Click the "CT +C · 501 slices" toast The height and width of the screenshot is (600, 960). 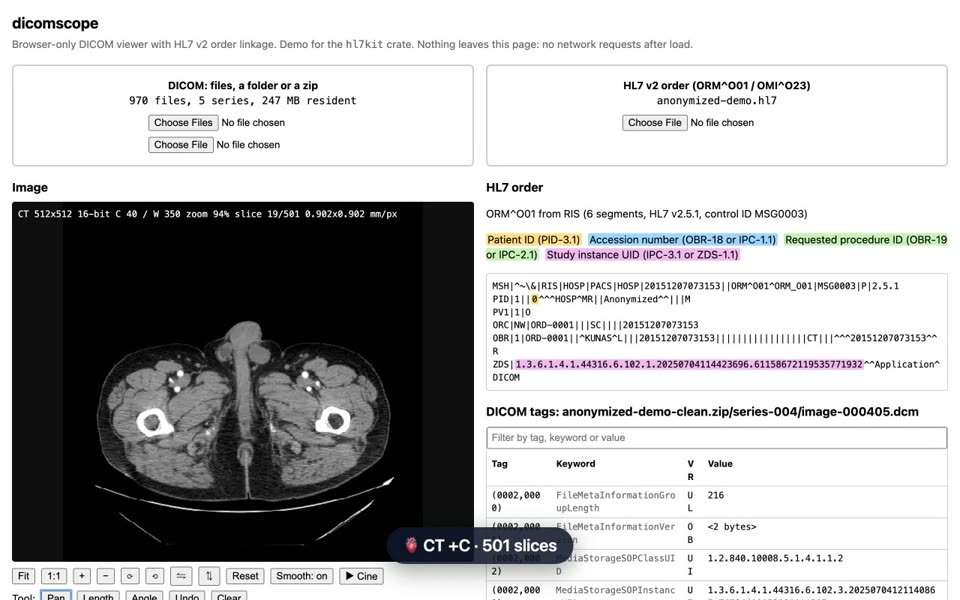pos(481,546)
